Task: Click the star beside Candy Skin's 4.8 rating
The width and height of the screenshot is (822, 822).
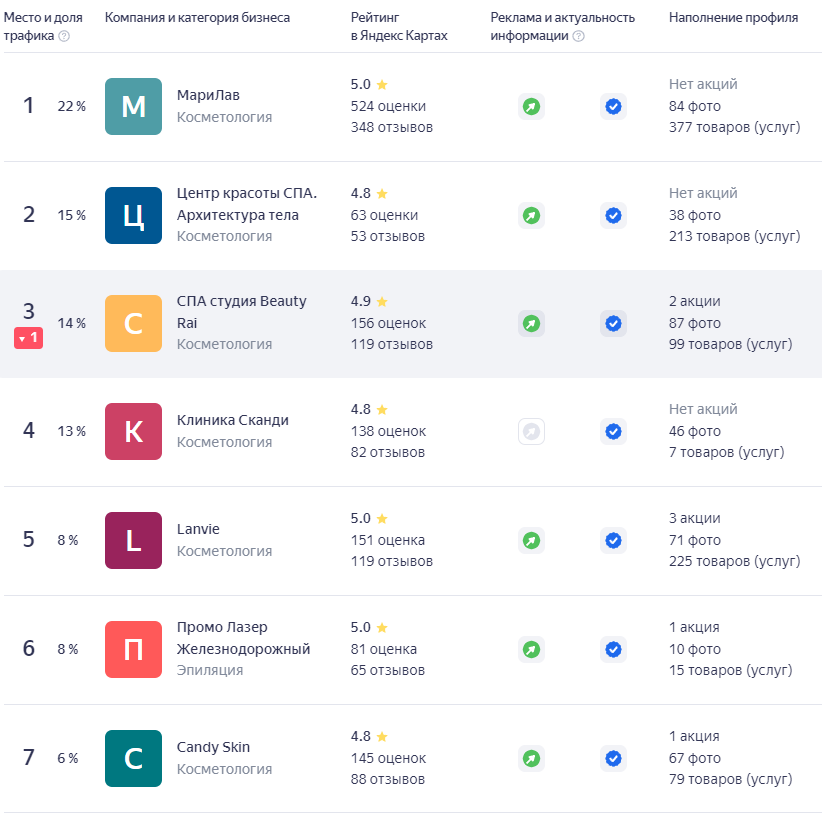Action: click(382, 737)
